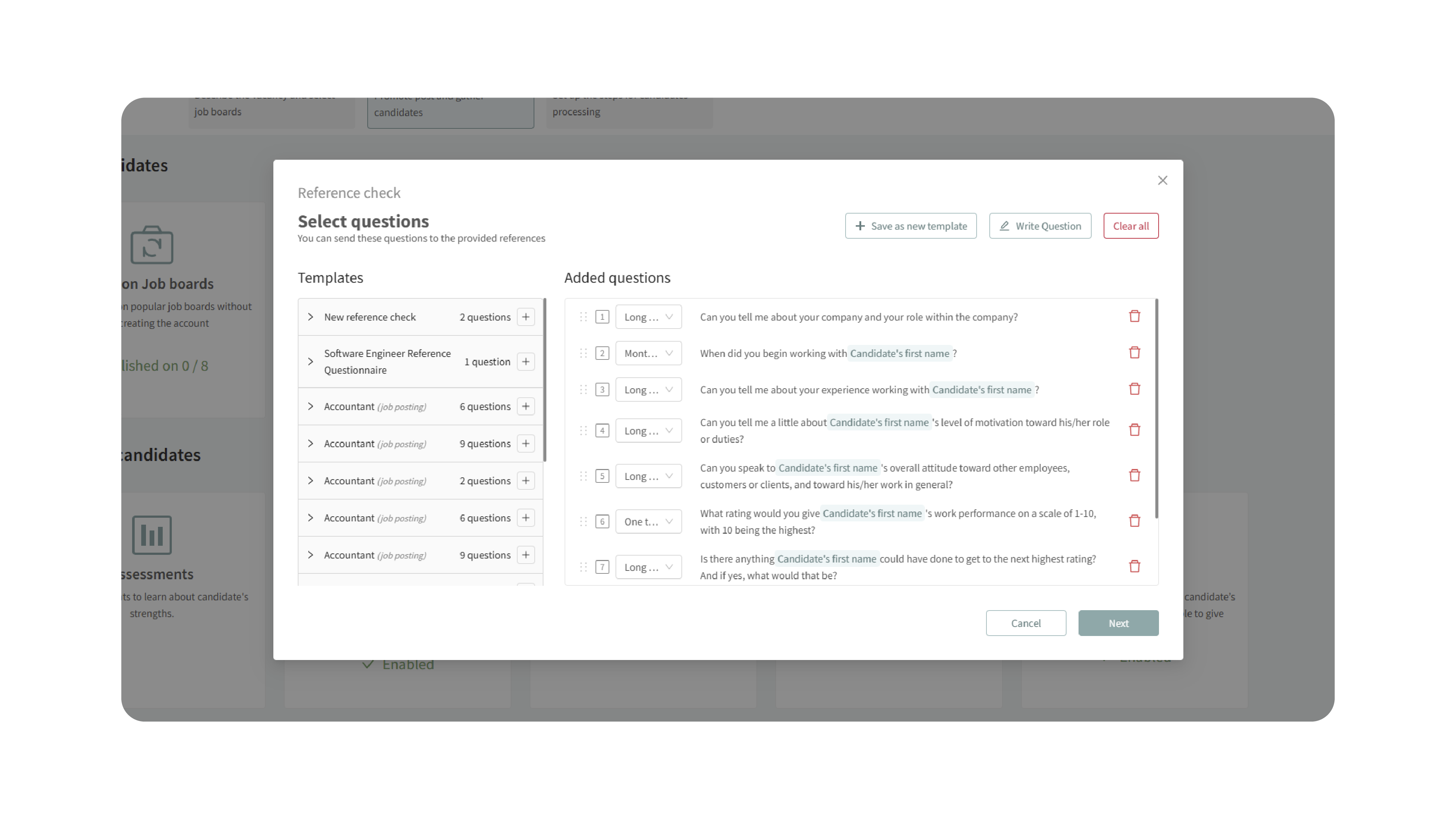Open answer type dropdown for question 1
Image resolution: width=1456 pixels, height=819 pixels.
[x=648, y=317]
